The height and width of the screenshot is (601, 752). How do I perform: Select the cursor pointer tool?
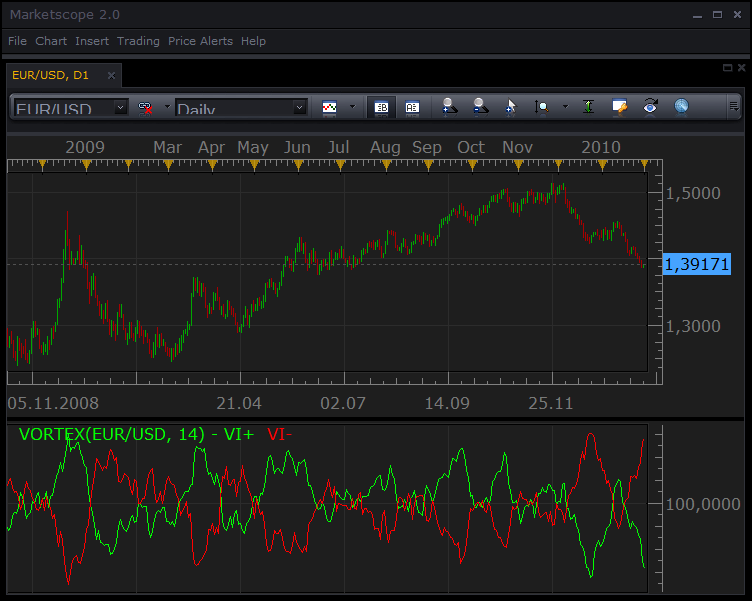(511, 106)
